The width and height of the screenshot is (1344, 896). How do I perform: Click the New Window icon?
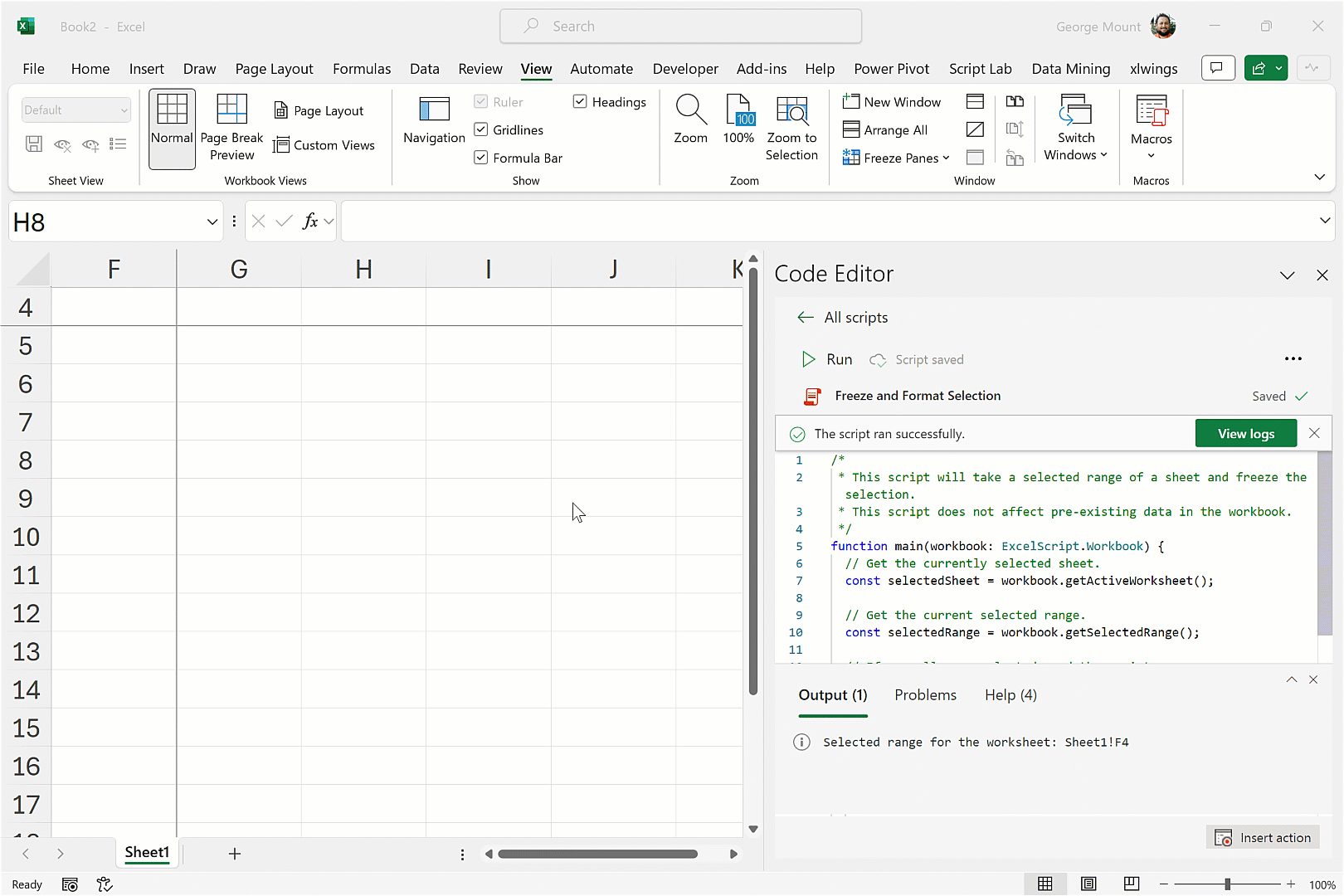tap(850, 102)
